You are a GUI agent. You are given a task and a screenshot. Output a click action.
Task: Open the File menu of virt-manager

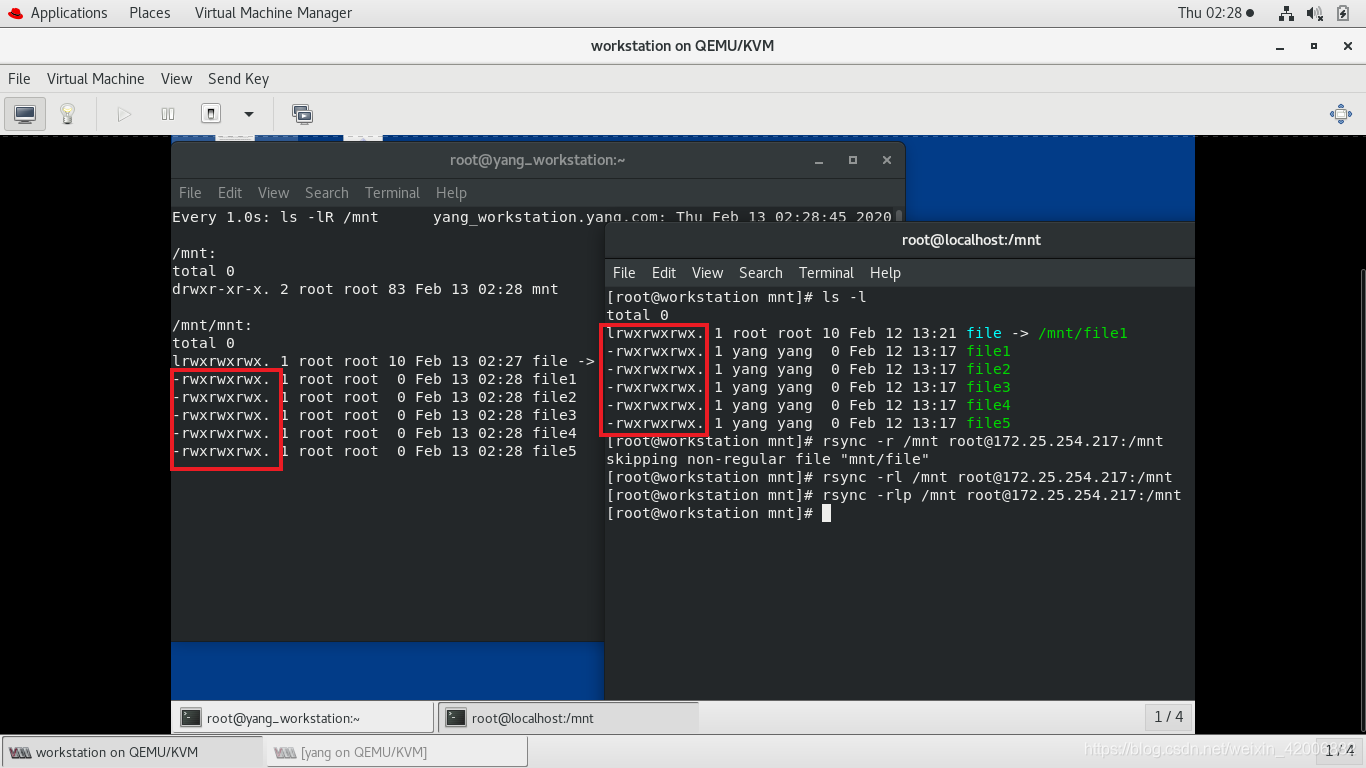[19, 79]
